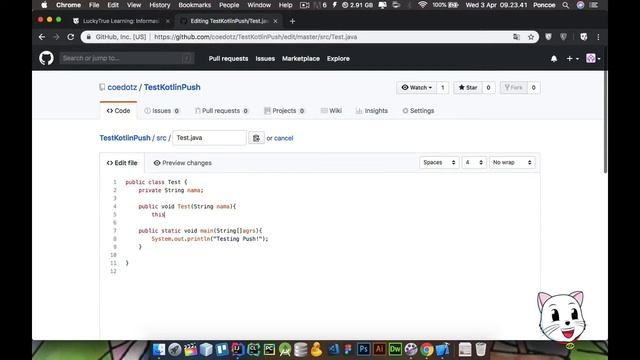Click the cancel link
This screenshot has width=640, height=360.
pos(283,138)
